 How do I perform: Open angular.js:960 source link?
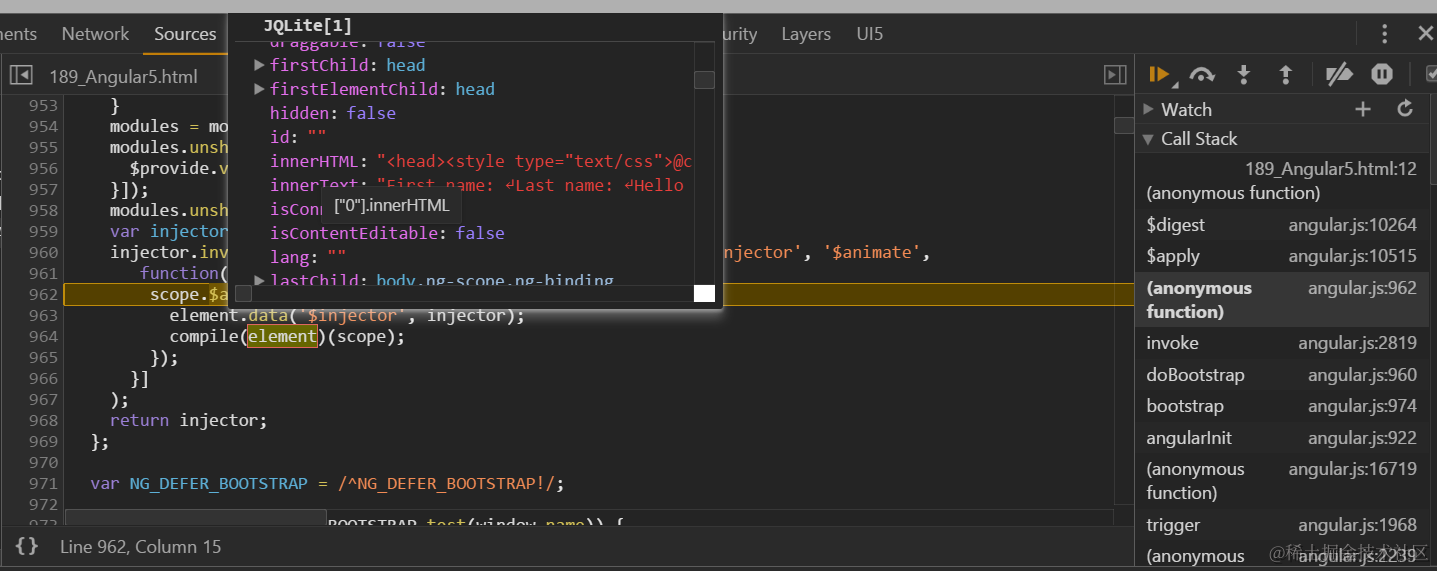pos(1362,375)
